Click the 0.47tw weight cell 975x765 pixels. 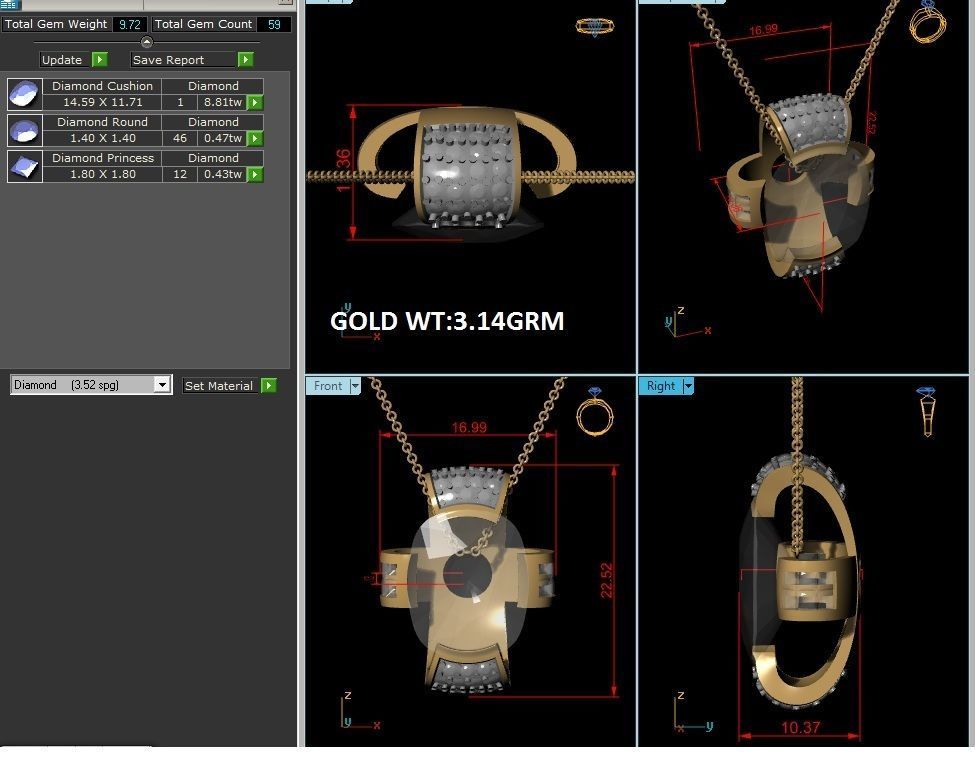pyautogui.click(x=223, y=139)
